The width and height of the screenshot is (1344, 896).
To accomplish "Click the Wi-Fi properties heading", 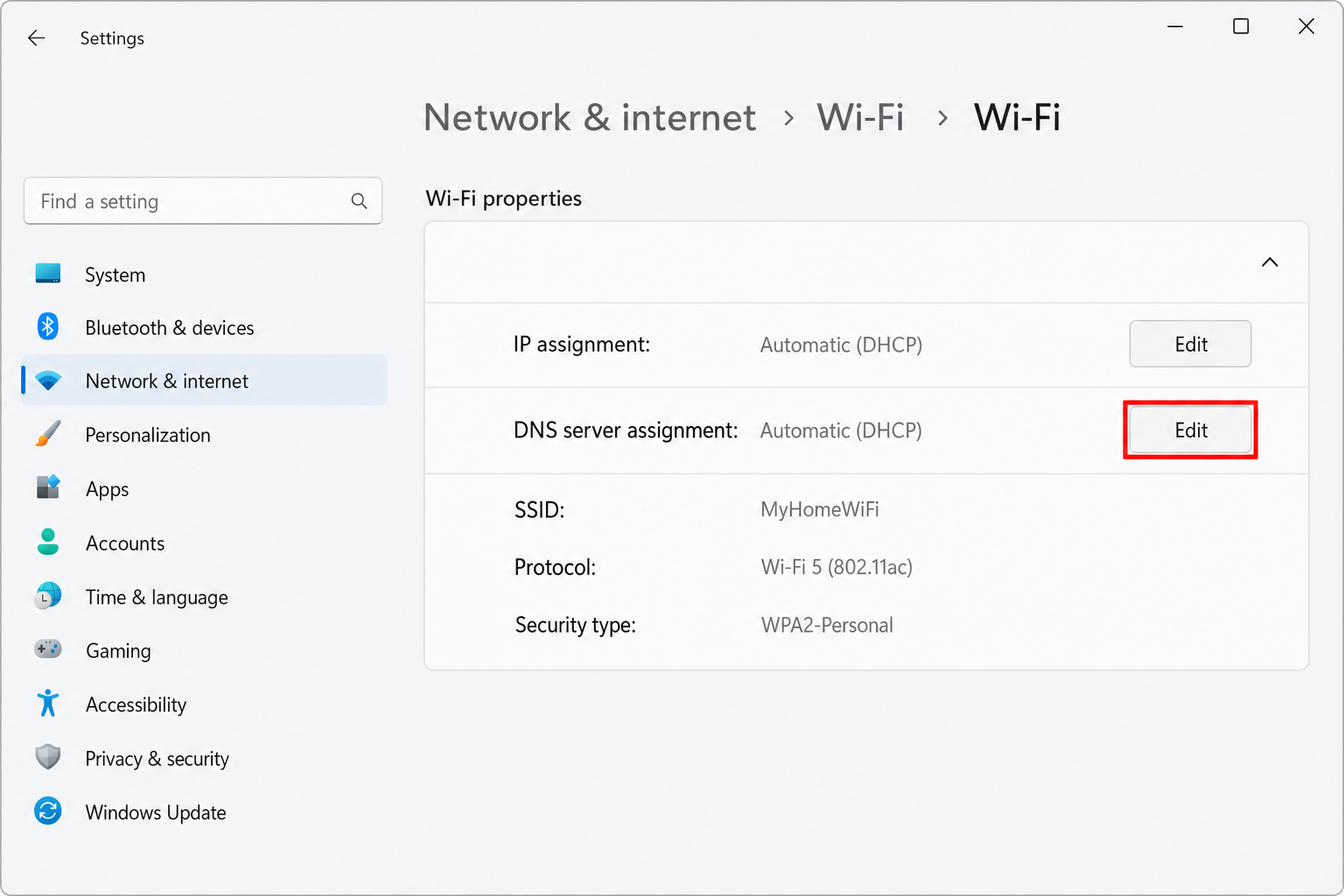I will (x=503, y=199).
